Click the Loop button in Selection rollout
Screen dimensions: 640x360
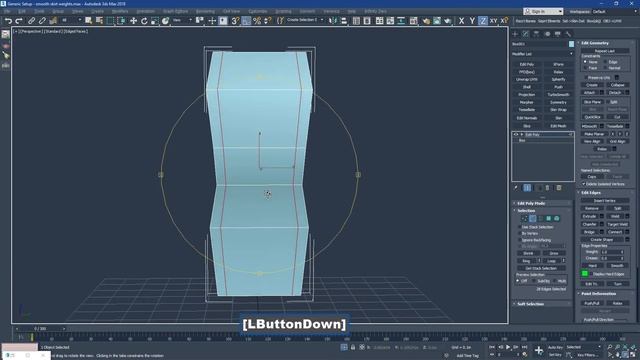[x=551, y=261]
